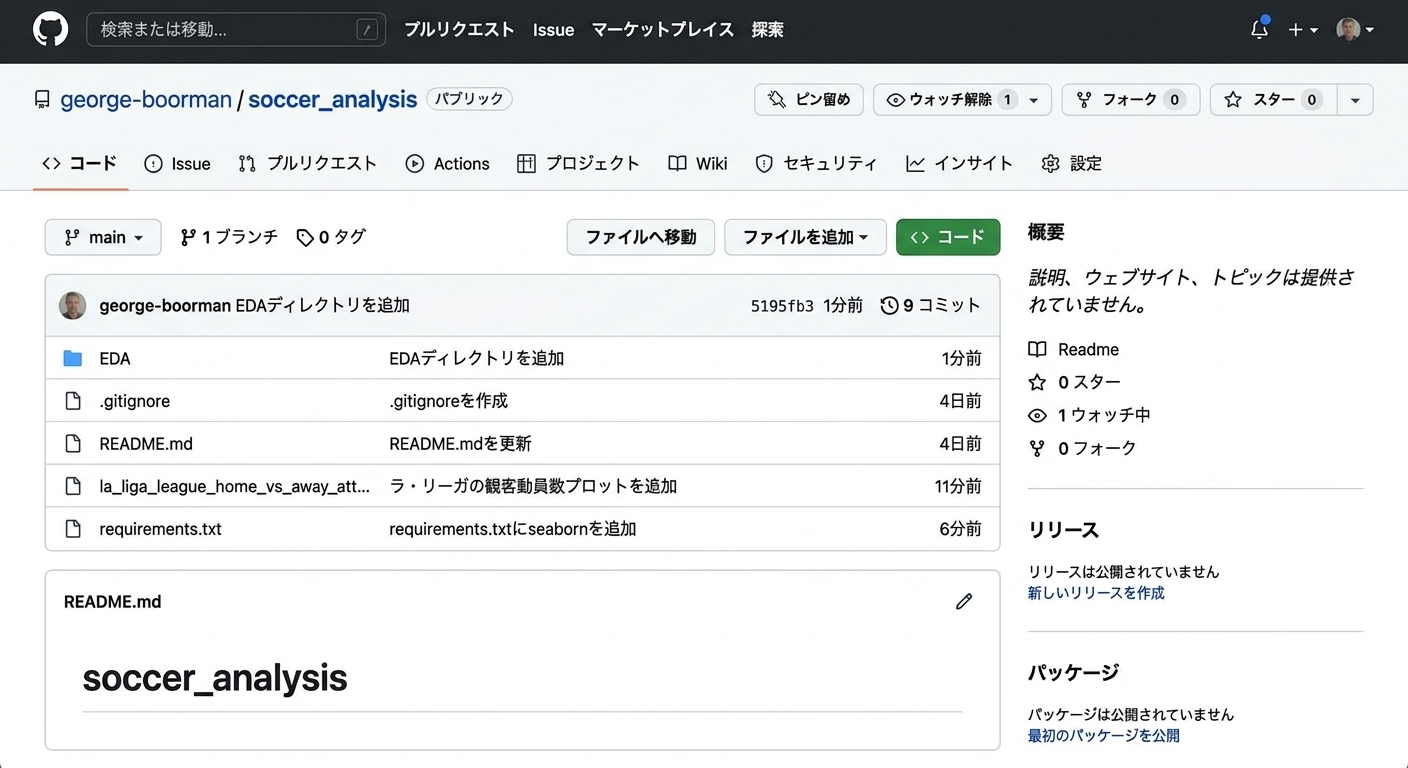
Task: Open the .gitignore file
Action: [x=135, y=401]
